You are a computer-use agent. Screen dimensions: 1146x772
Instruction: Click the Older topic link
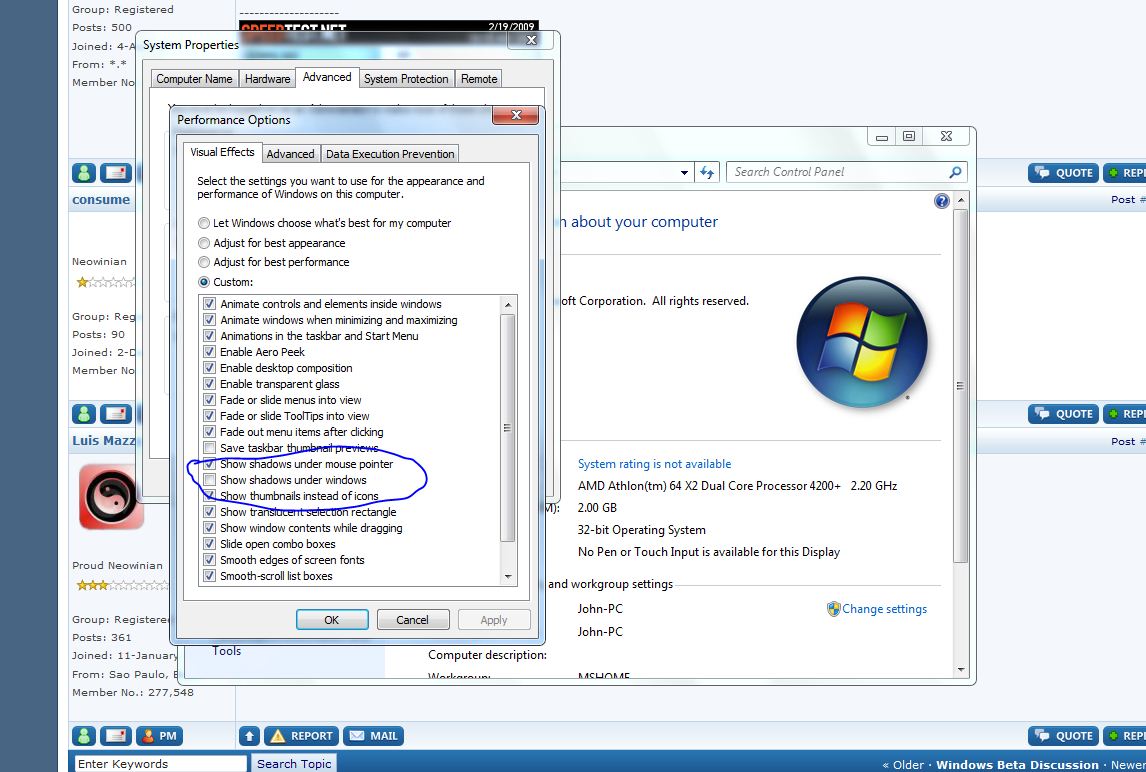click(x=908, y=765)
